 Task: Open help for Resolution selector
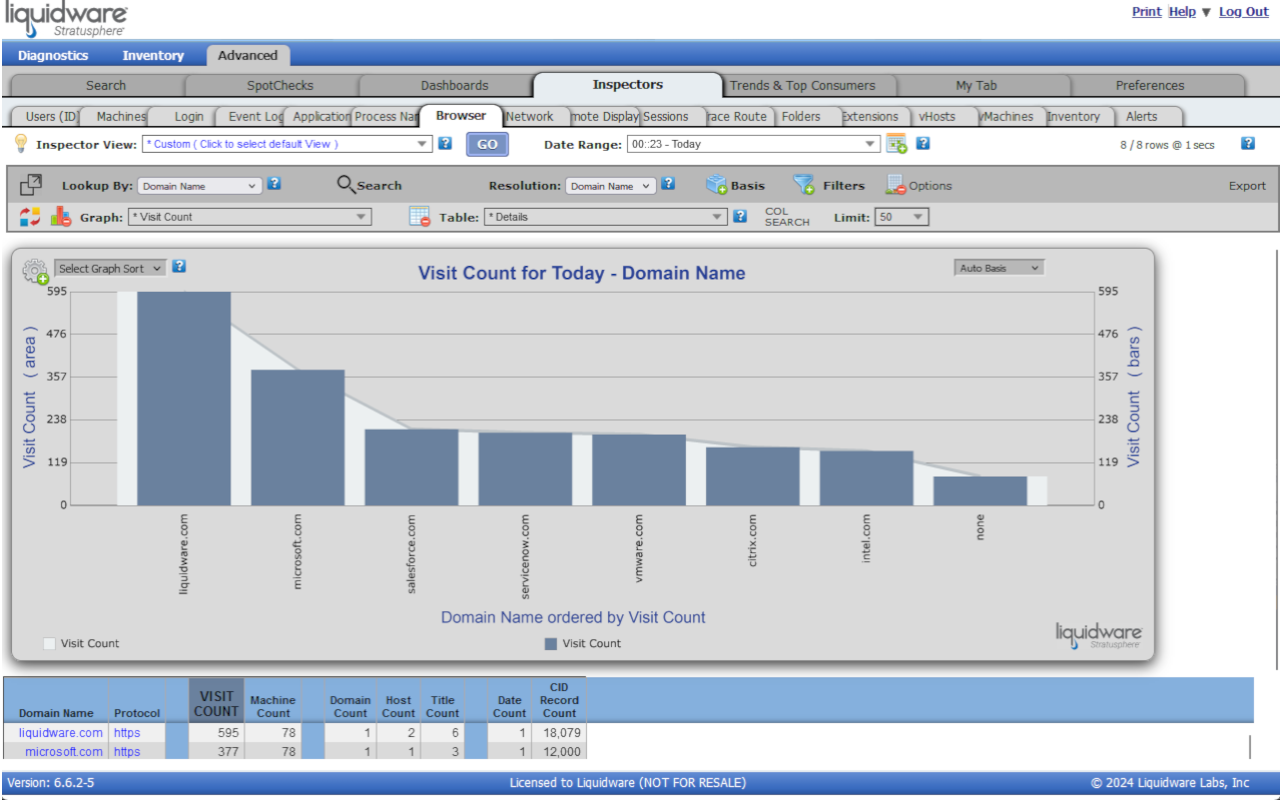(x=668, y=184)
